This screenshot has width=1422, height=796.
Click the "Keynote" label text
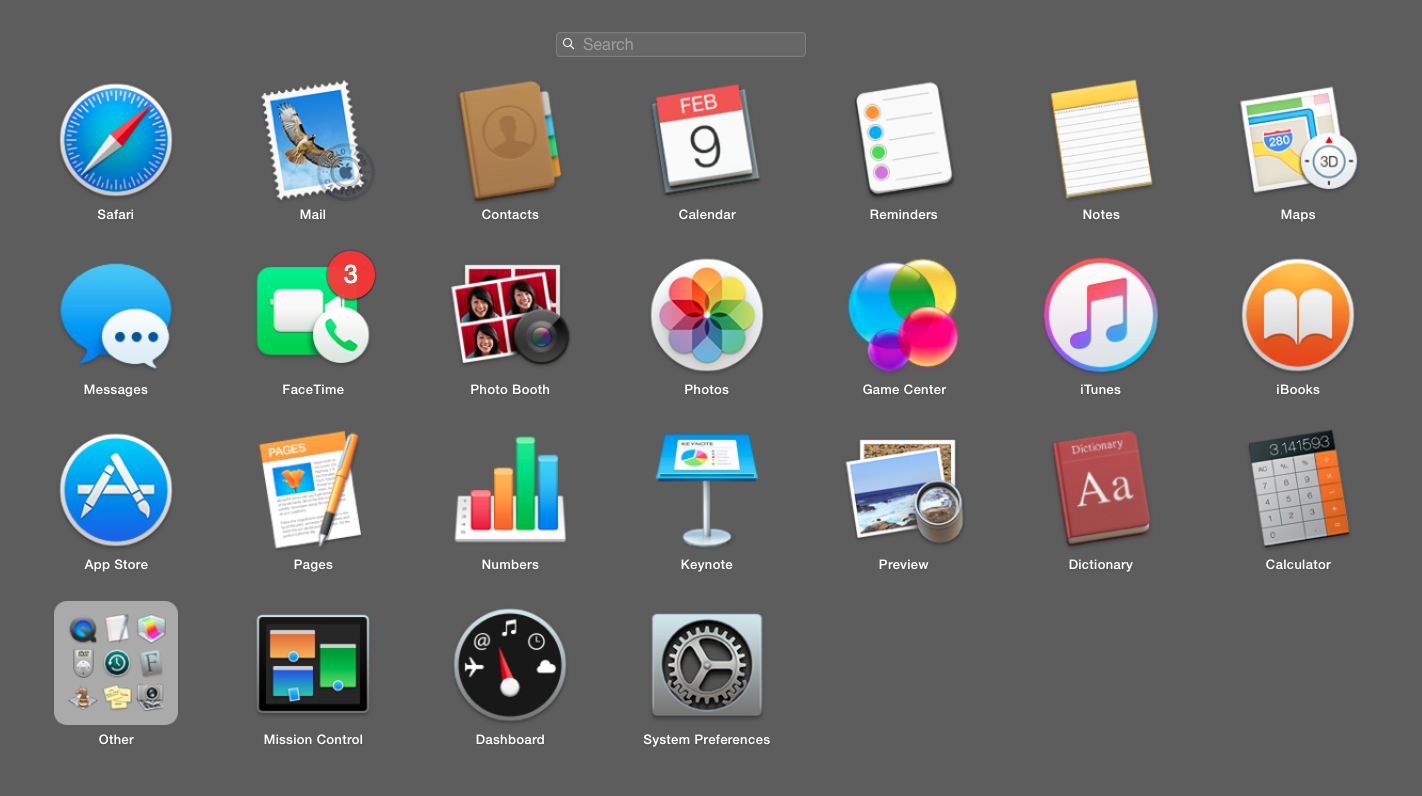point(707,565)
